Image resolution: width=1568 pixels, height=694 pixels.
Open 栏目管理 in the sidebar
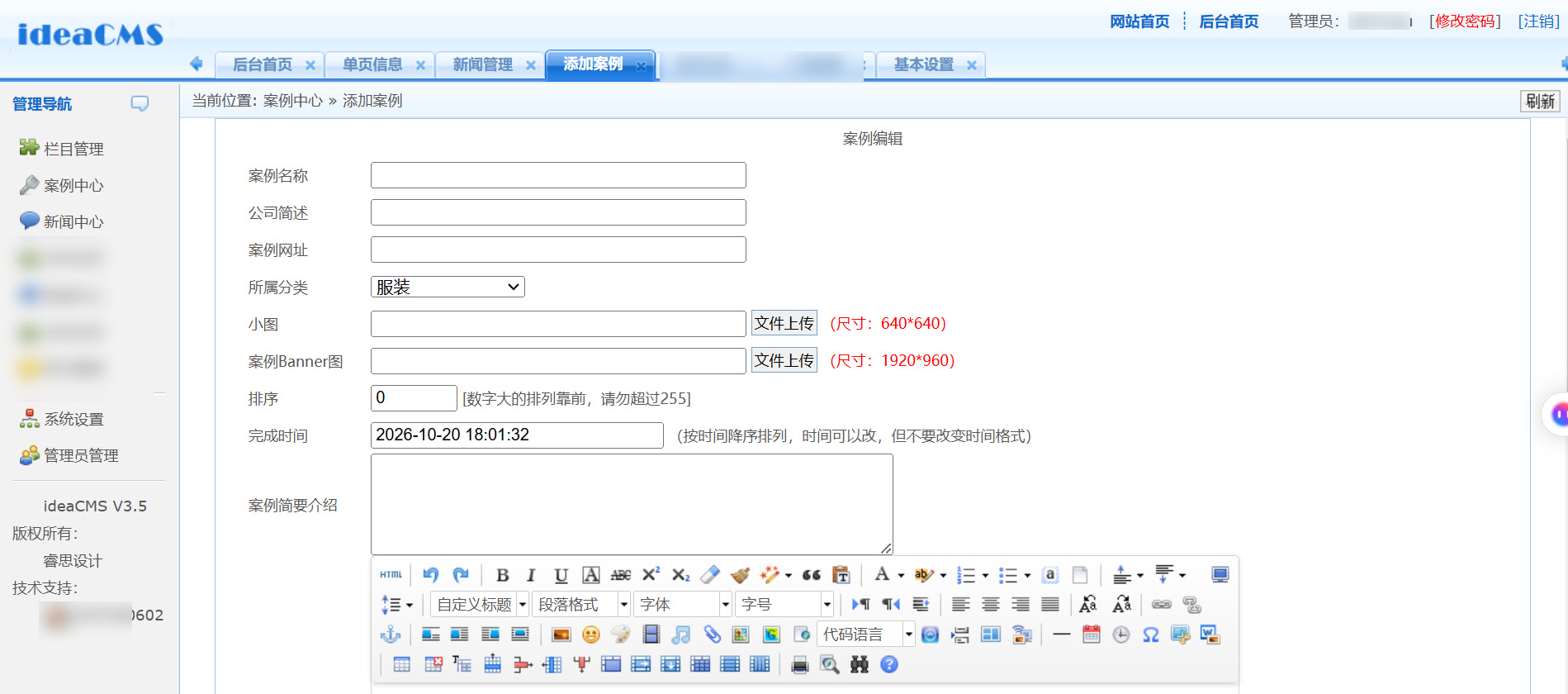click(x=73, y=149)
